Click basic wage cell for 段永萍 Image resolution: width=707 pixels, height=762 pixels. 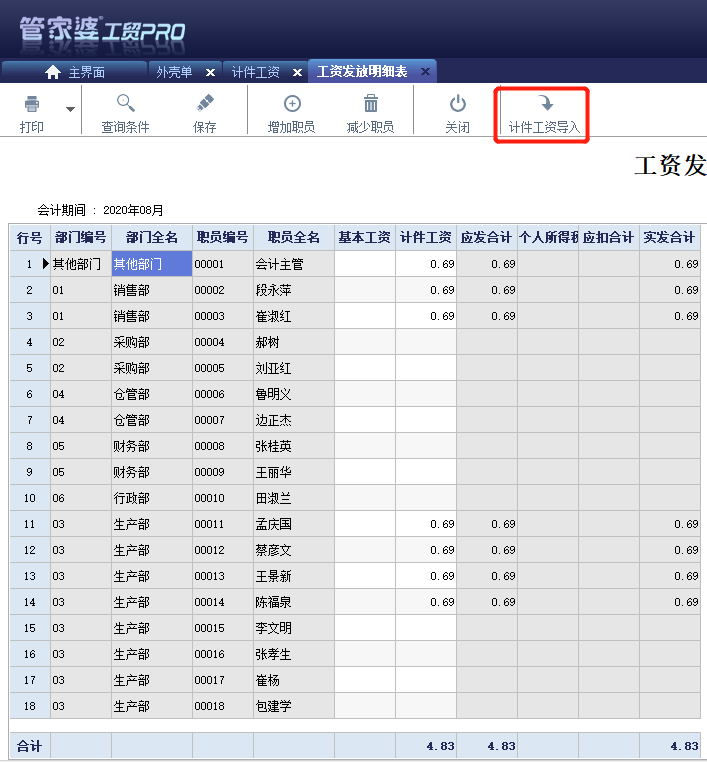click(364, 290)
